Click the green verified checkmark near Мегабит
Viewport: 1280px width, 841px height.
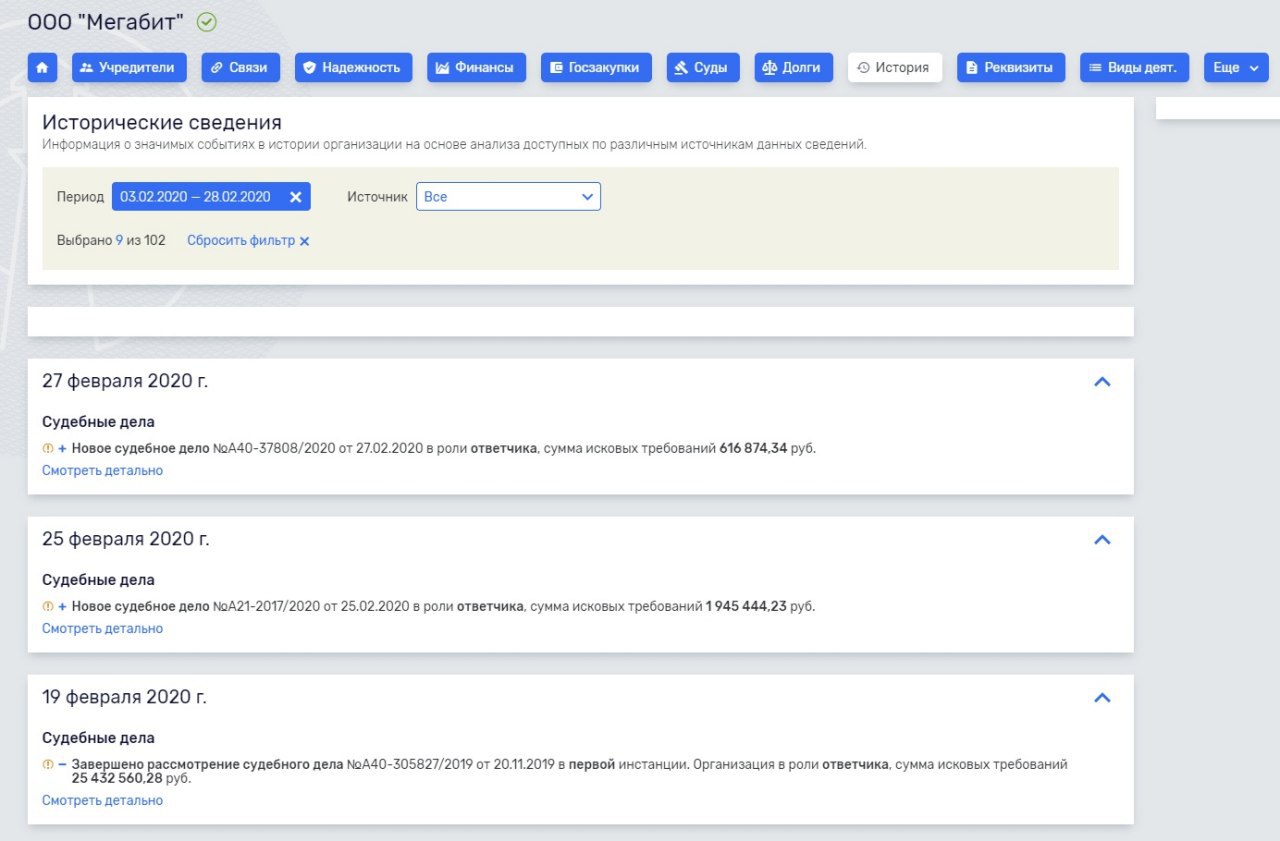coord(207,22)
